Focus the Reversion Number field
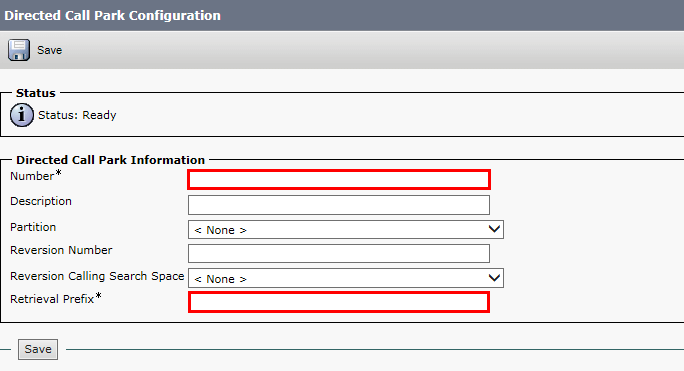The image size is (684, 371). (339, 254)
